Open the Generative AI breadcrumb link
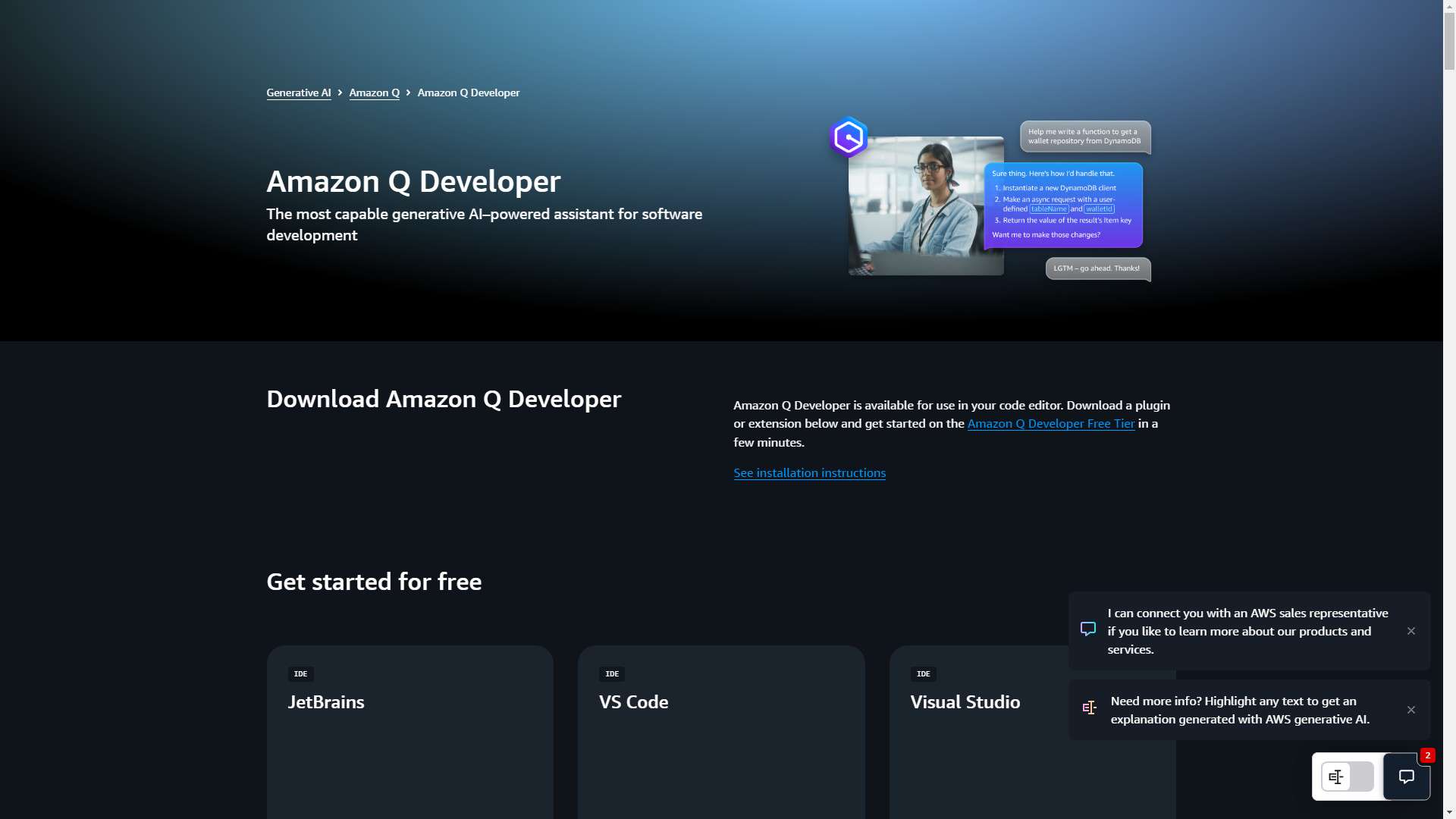Viewport: 1456px width, 819px height. (298, 93)
